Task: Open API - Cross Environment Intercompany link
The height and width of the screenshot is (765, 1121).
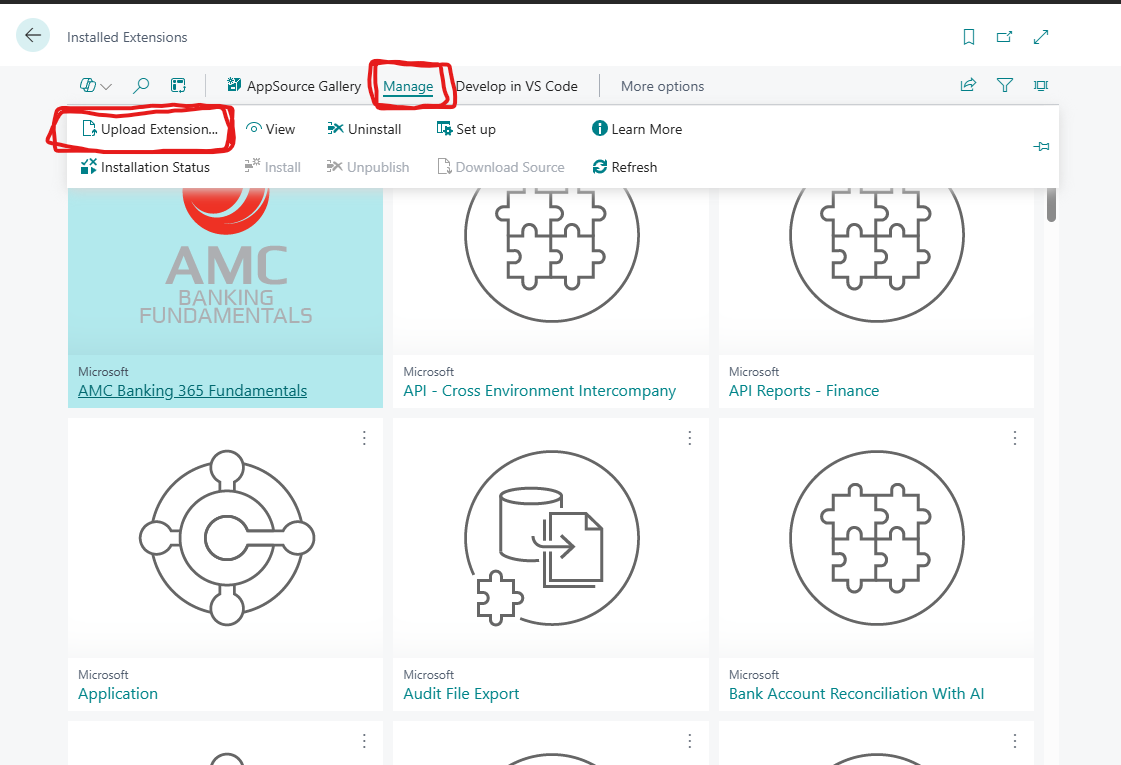Action: coord(540,391)
